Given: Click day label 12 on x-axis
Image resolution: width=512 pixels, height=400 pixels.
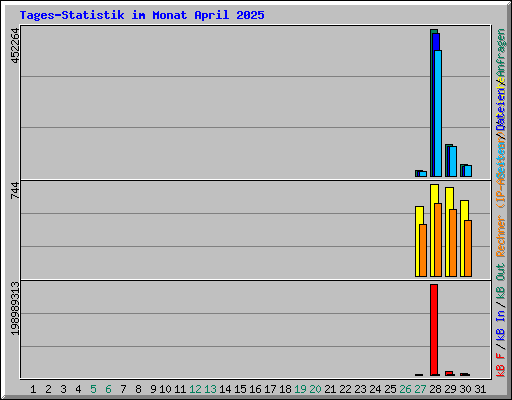Looking at the screenshot, I should point(195,389).
